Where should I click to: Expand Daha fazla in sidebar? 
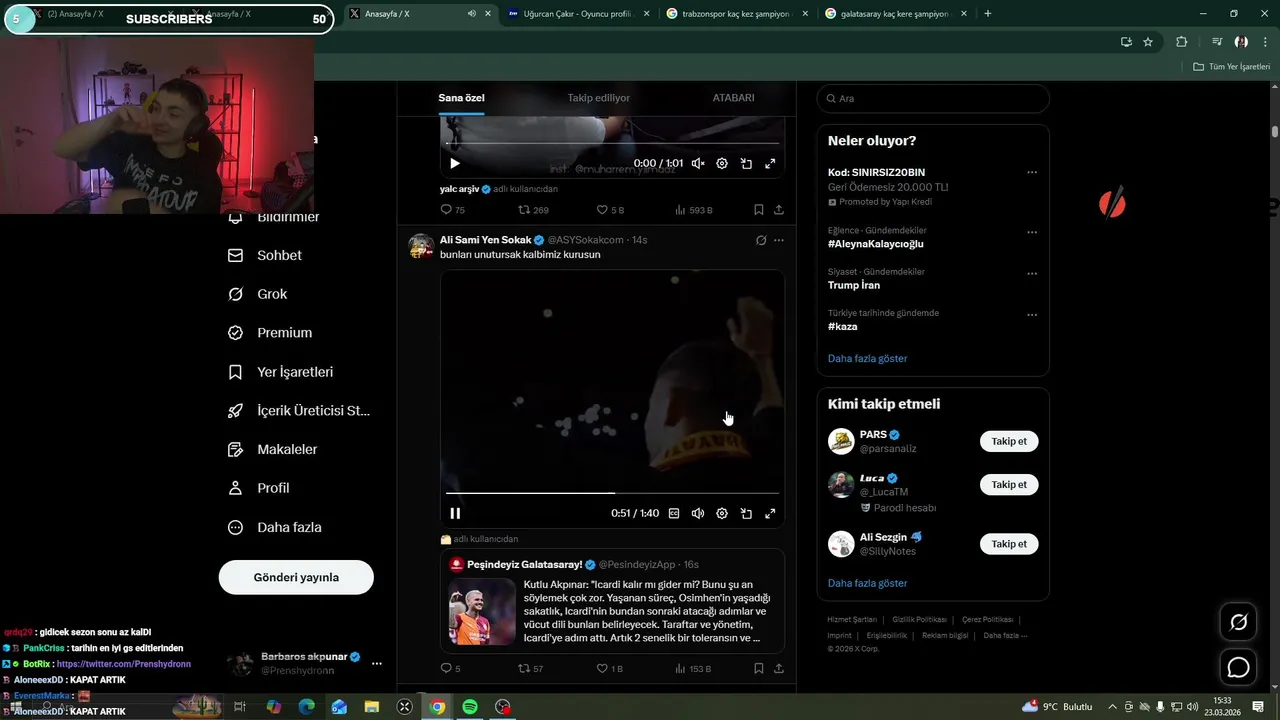pyautogui.click(x=275, y=527)
